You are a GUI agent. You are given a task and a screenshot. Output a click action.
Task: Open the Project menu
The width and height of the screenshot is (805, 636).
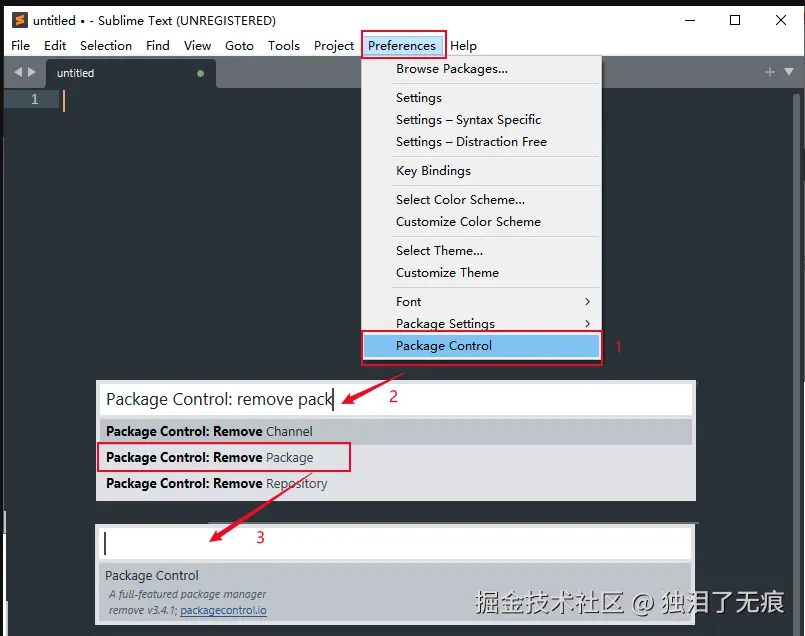coord(334,46)
